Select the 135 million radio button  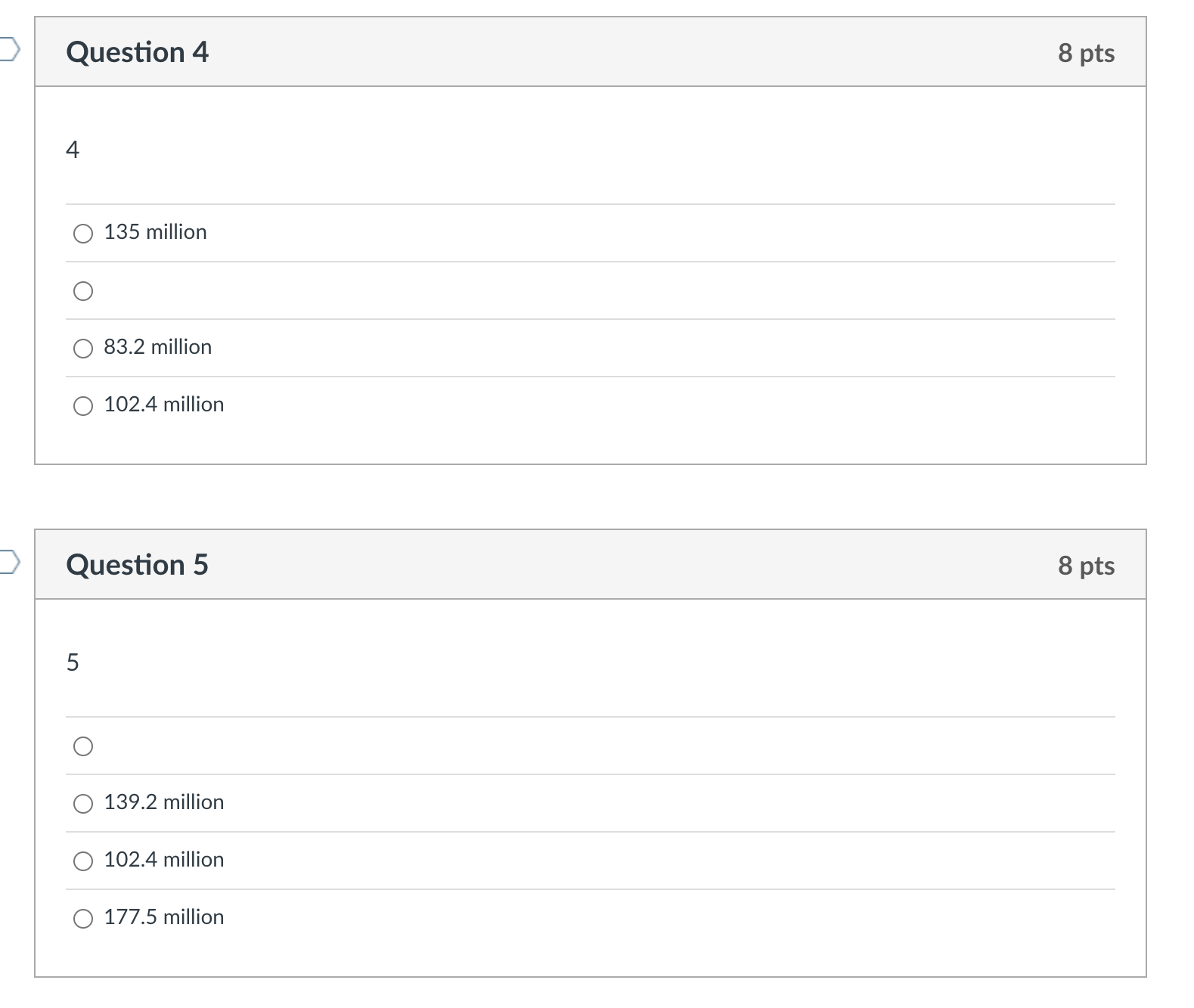(x=83, y=234)
